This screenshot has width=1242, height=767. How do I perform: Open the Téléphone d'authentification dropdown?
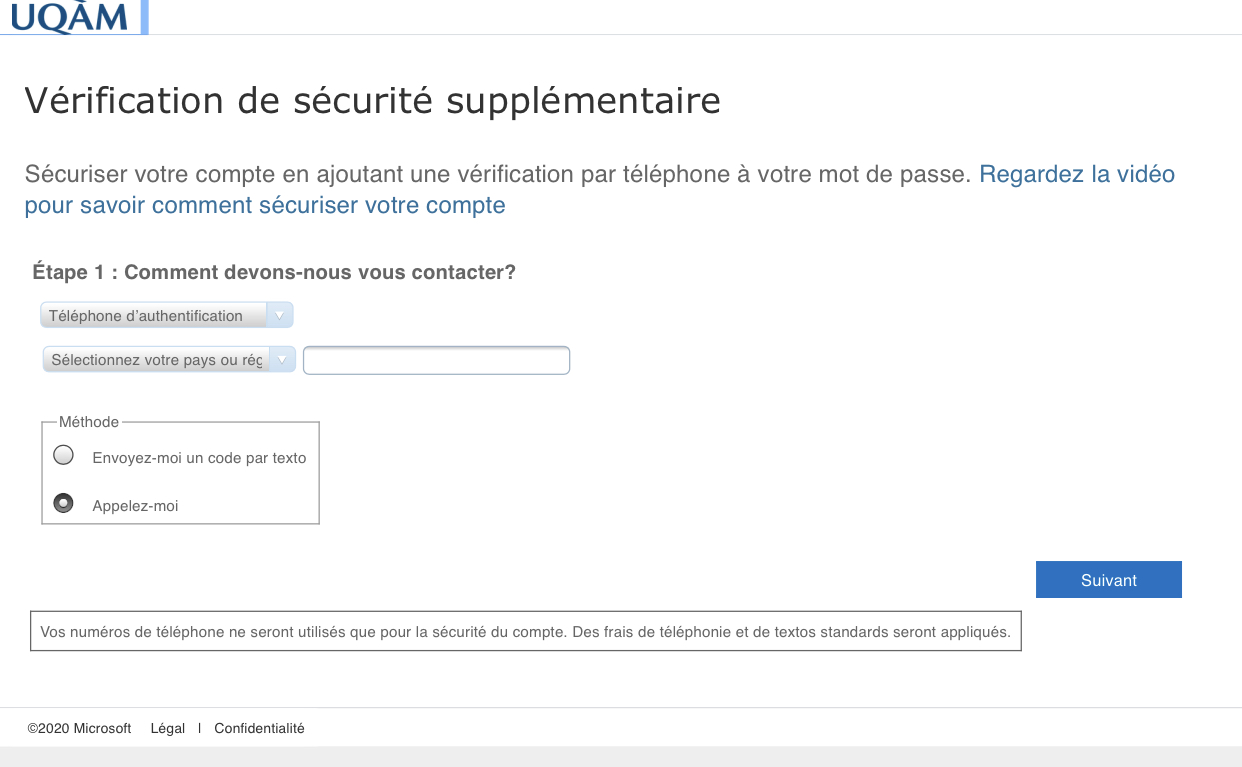pyautogui.click(x=166, y=316)
